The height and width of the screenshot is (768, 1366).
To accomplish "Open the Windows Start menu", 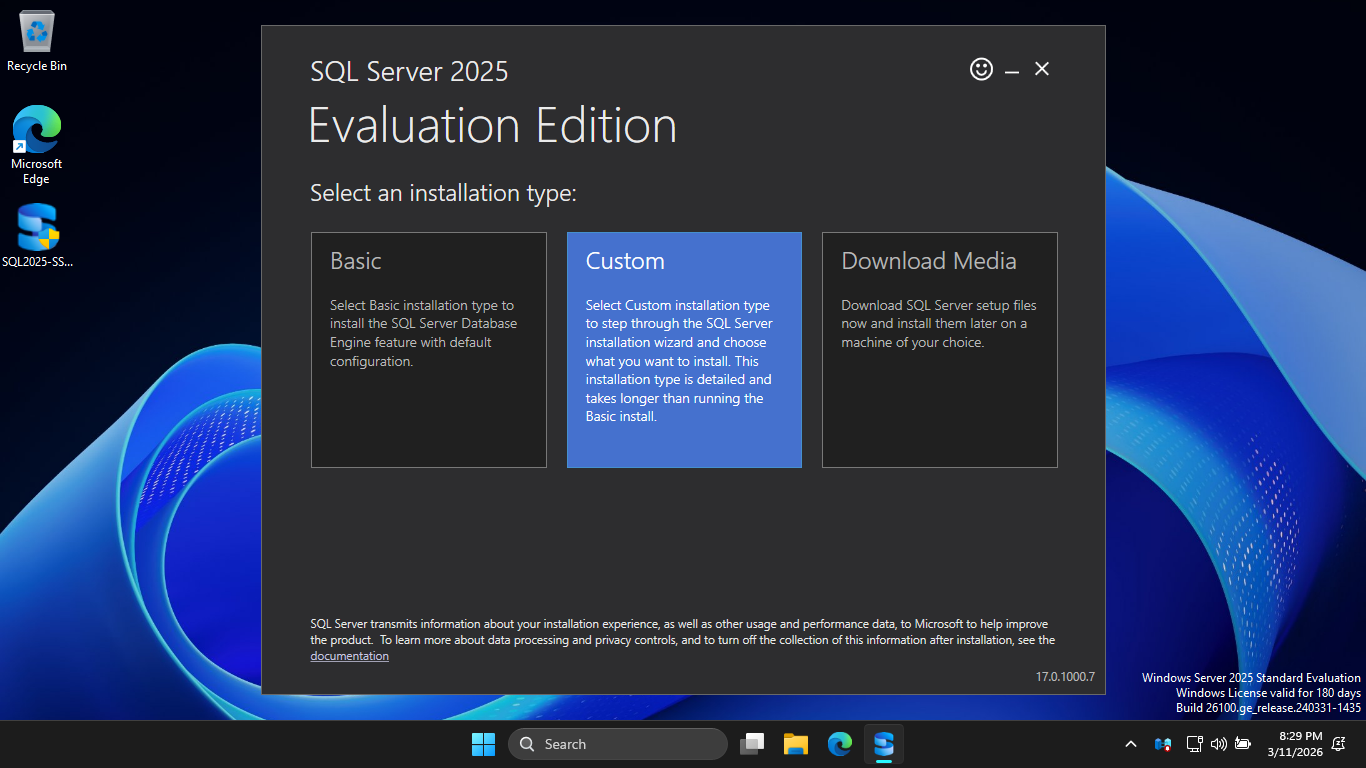I will click(483, 744).
